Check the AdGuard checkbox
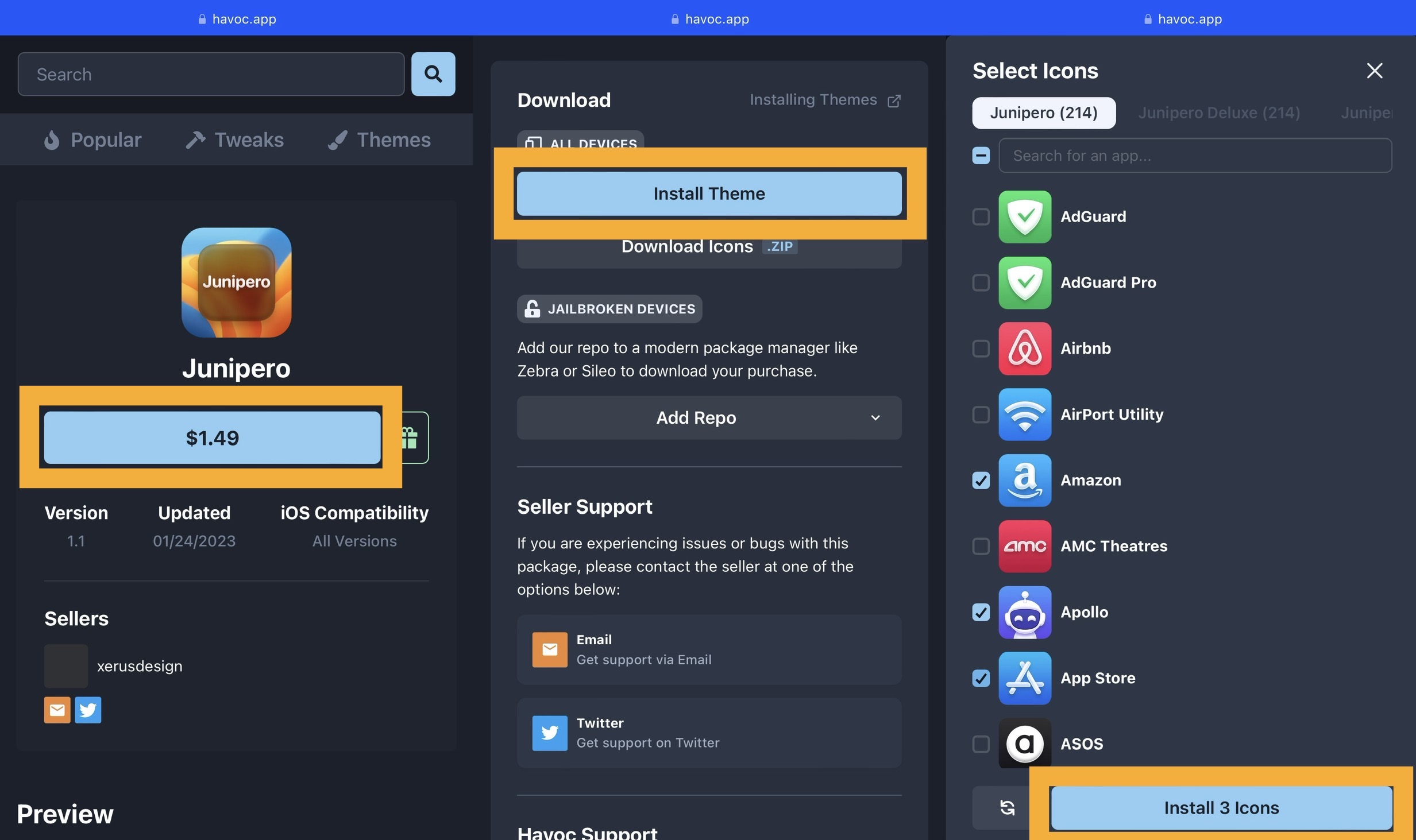The image size is (1416, 840). (981, 216)
